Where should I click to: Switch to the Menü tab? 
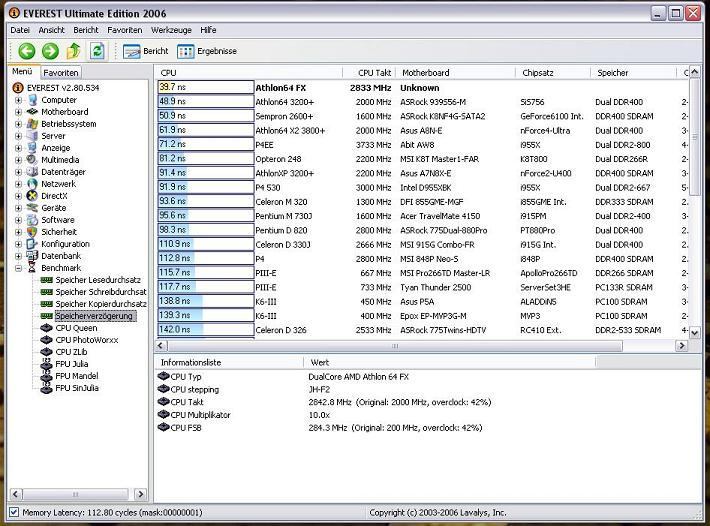[x=22, y=72]
